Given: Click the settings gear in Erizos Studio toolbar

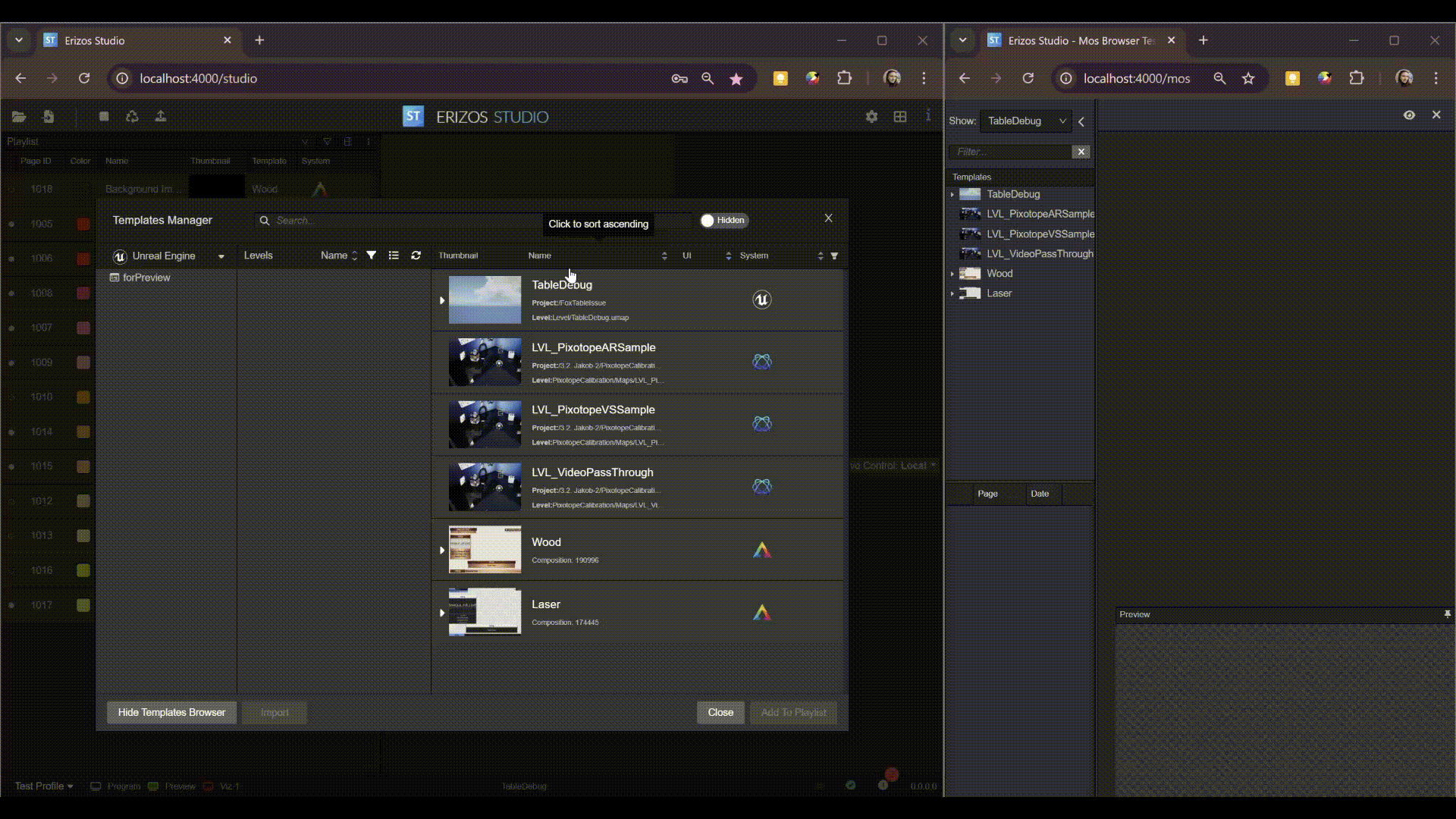Looking at the screenshot, I should click(871, 117).
